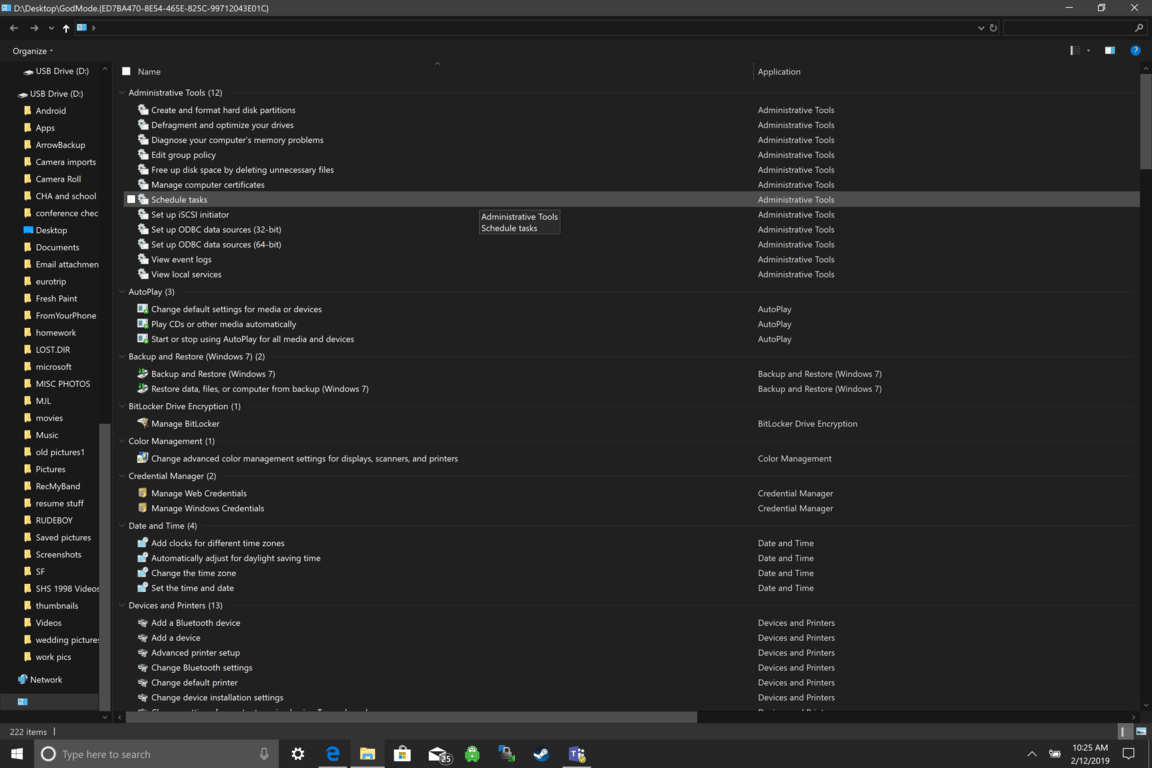The height and width of the screenshot is (768, 1152).
Task: Switch to large icons view in status bar
Action: click(x=1141, y=732)
